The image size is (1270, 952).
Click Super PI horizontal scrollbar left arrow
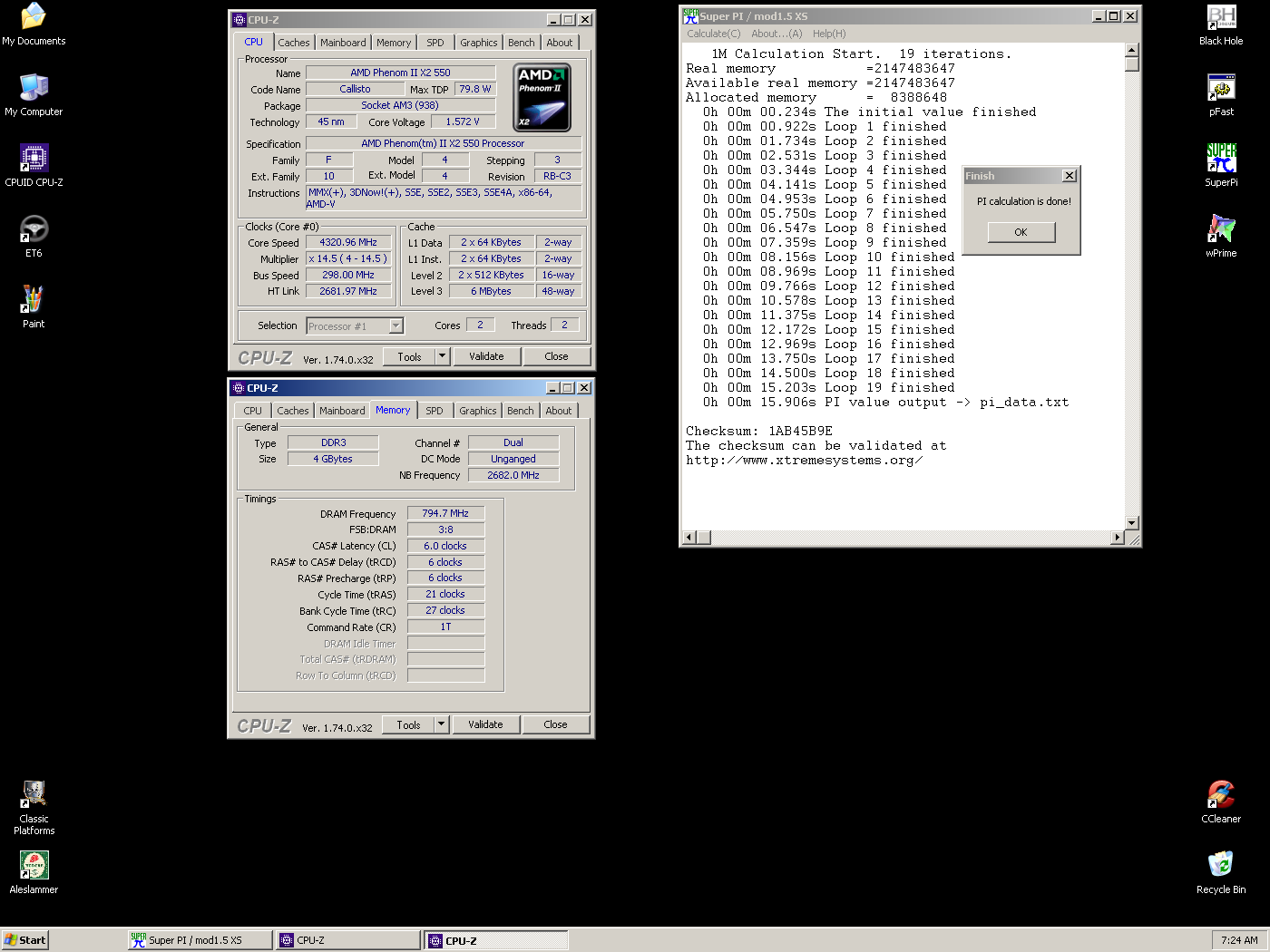[x=689, y=538]
